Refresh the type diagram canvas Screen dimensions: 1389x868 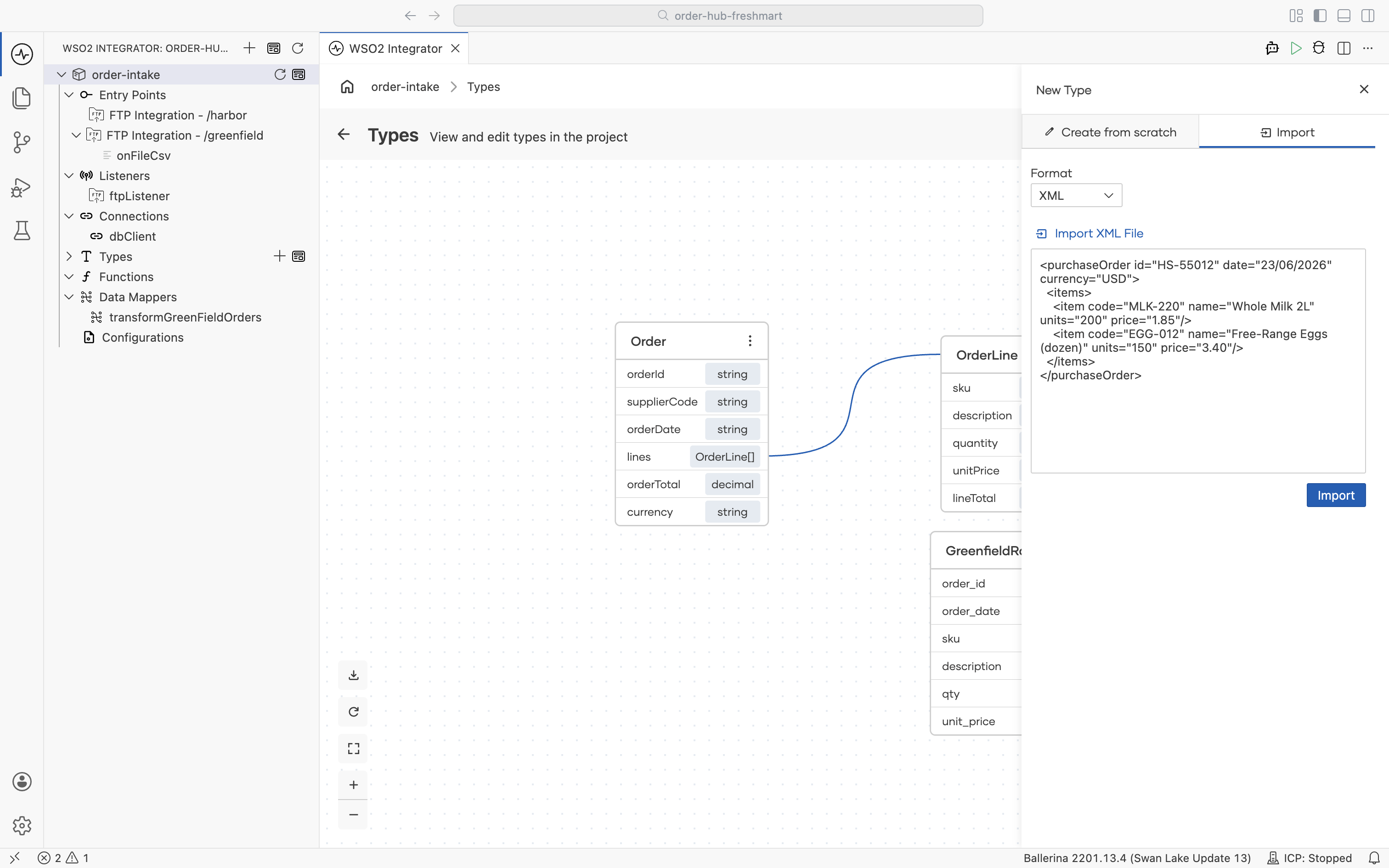tap(354, 712)
